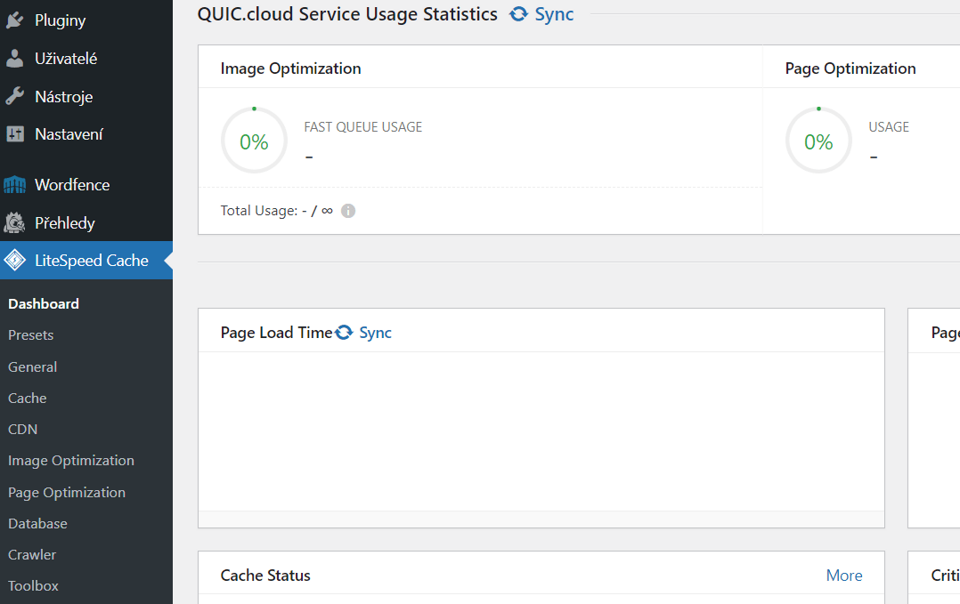Click the Pluginy plug icon in sidebar
960x604 pixels.
coord(15,20)
